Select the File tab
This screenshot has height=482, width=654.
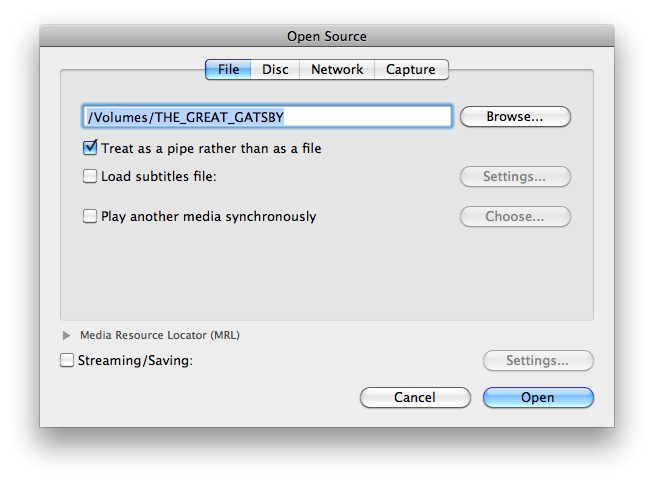pos(228,69)
